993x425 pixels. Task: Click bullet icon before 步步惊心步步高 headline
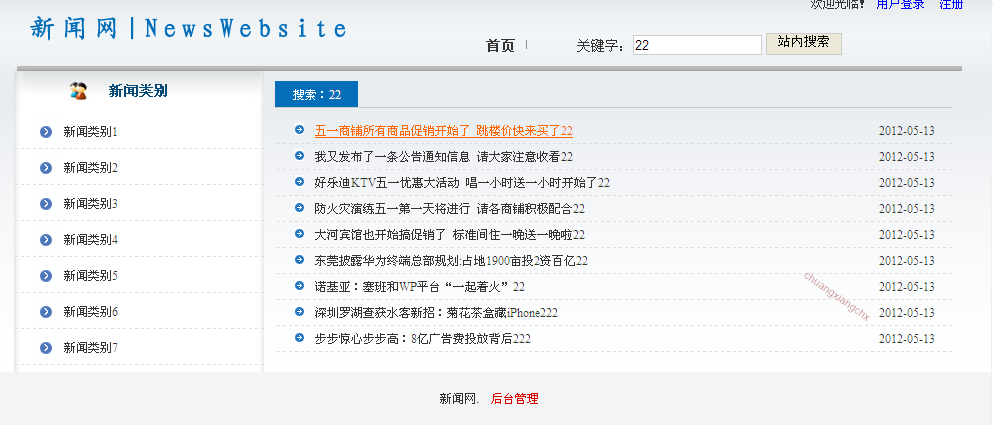tap(300, 338)
